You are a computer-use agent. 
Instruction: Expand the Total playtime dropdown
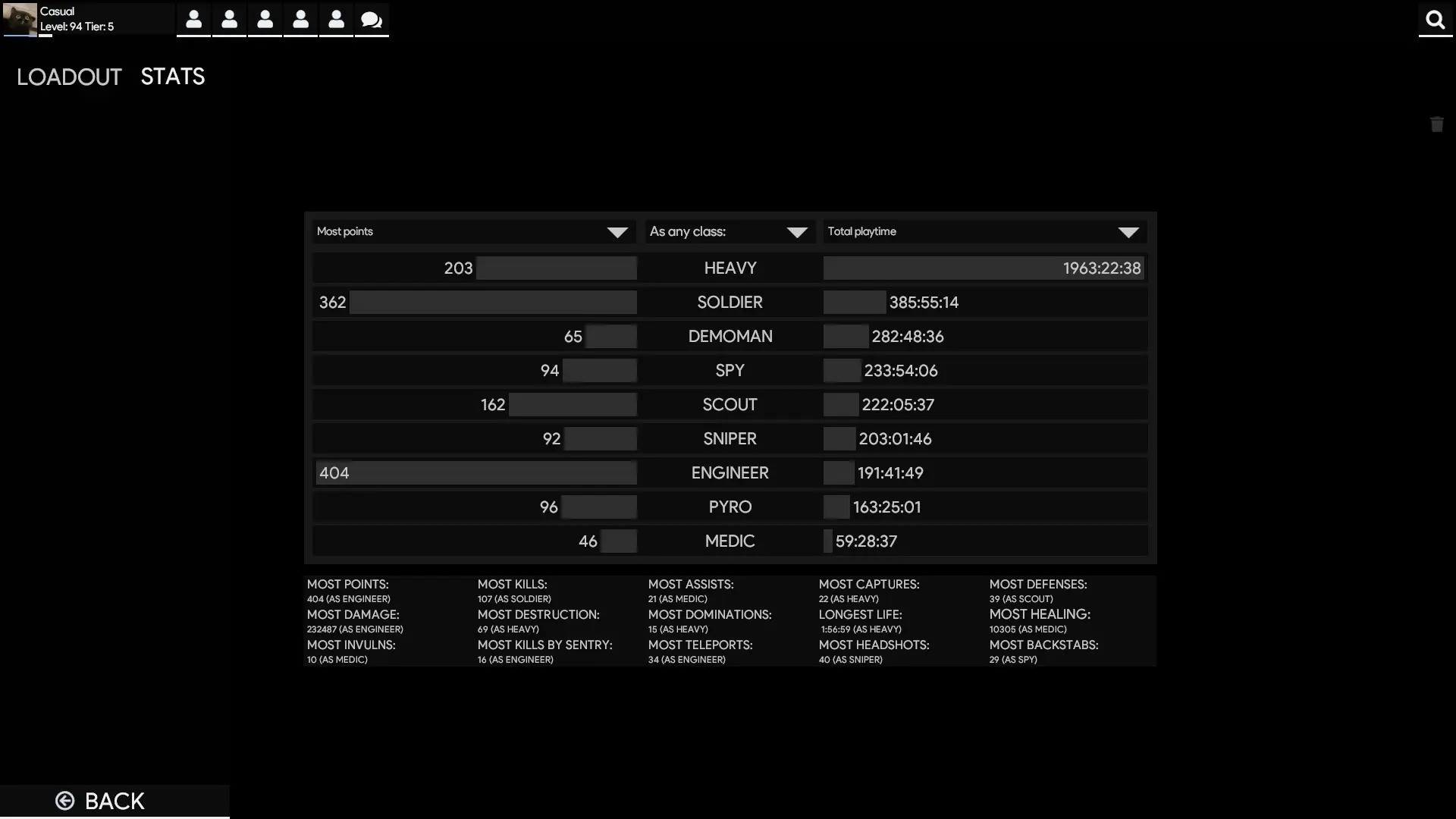tap(984, 232)
